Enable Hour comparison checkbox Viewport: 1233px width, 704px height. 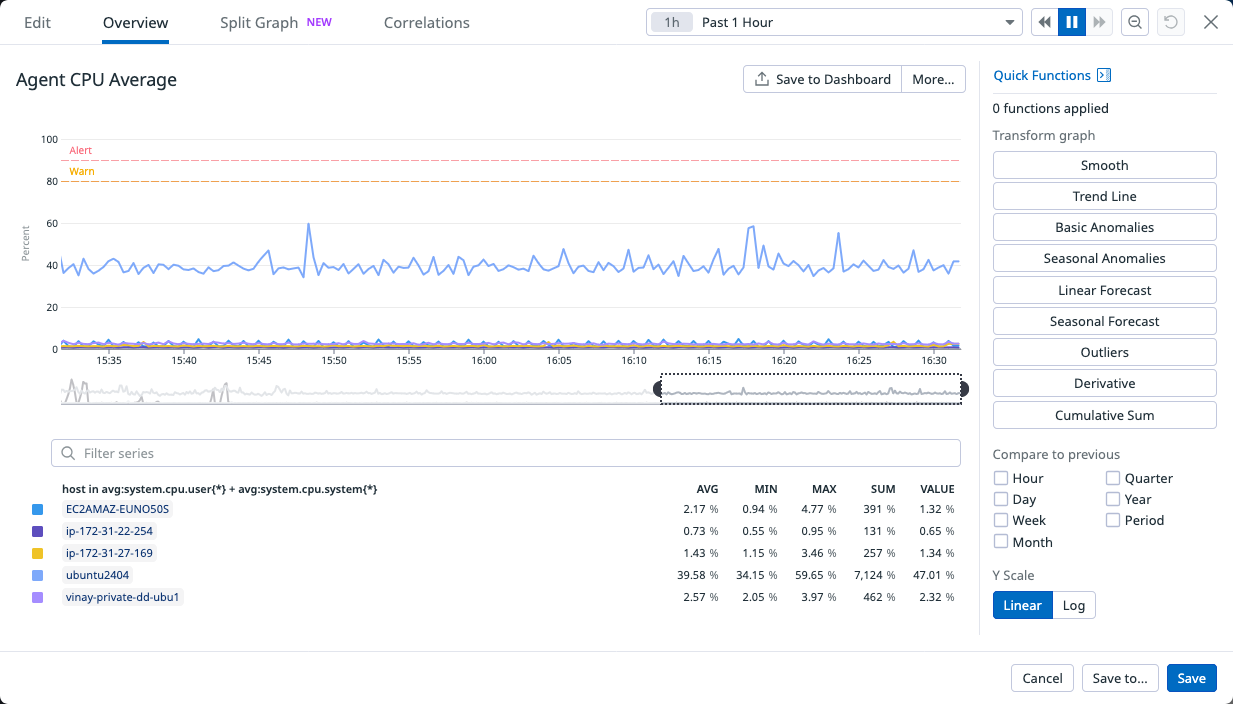pyautogui.click(x=999, y=478)
